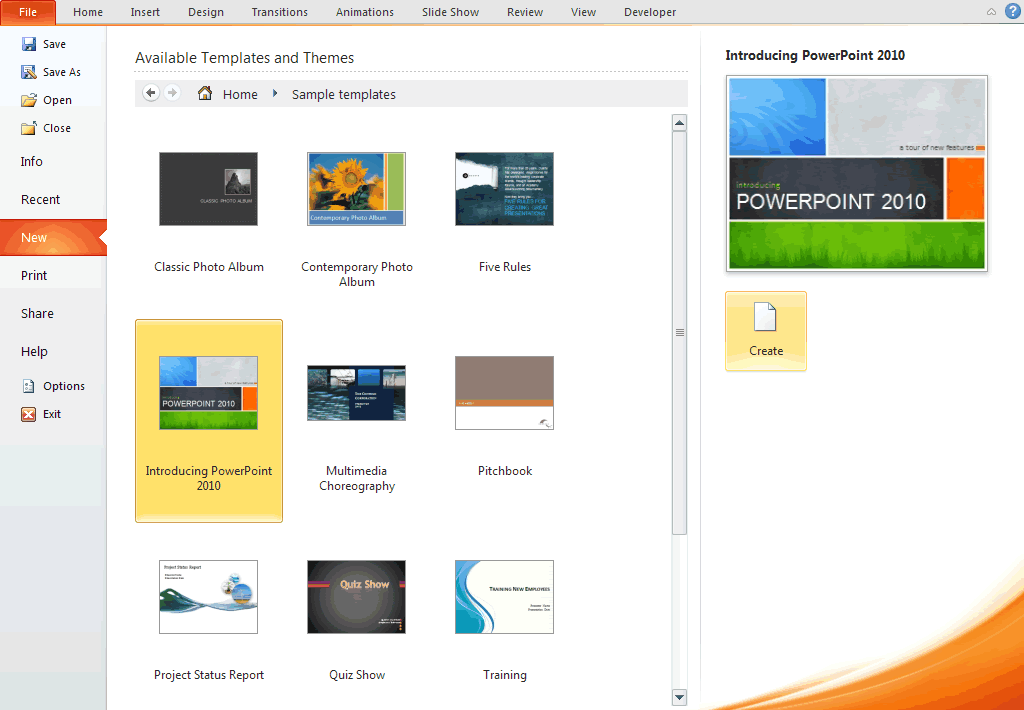
Task: Click the Save As icon
Action: [x=28, y=72]
